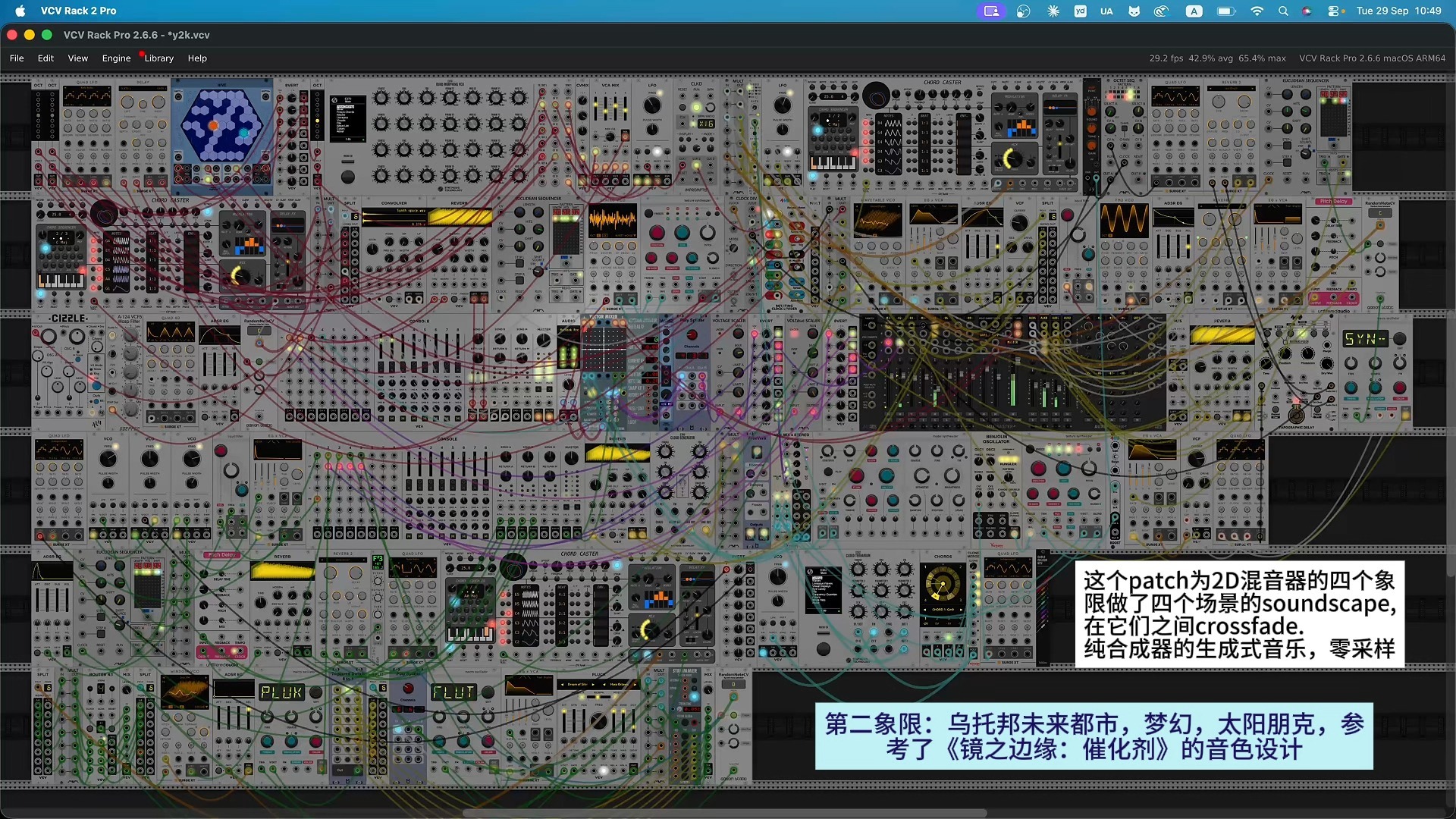Click the 'VCV Rack Pro 2.6.6 macOS ARM64' text
This screenshot has width=1456, height=819.
click(x=1372, y=58)
